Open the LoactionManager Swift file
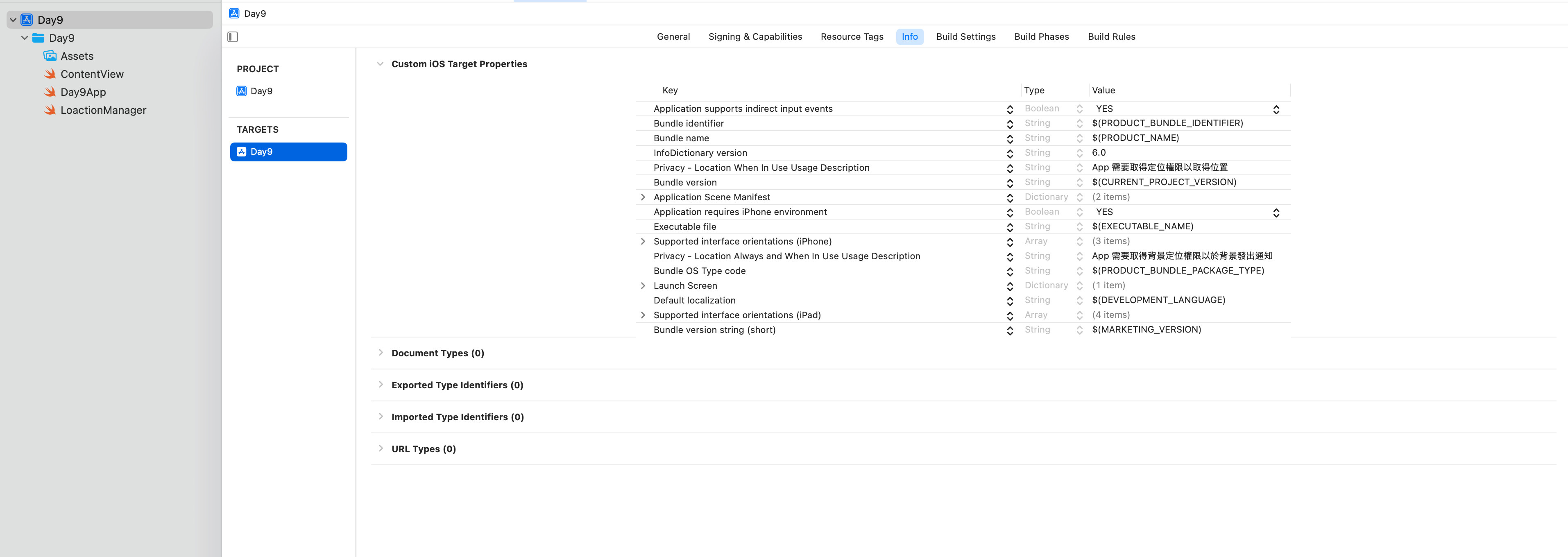 tap(103, 110)
